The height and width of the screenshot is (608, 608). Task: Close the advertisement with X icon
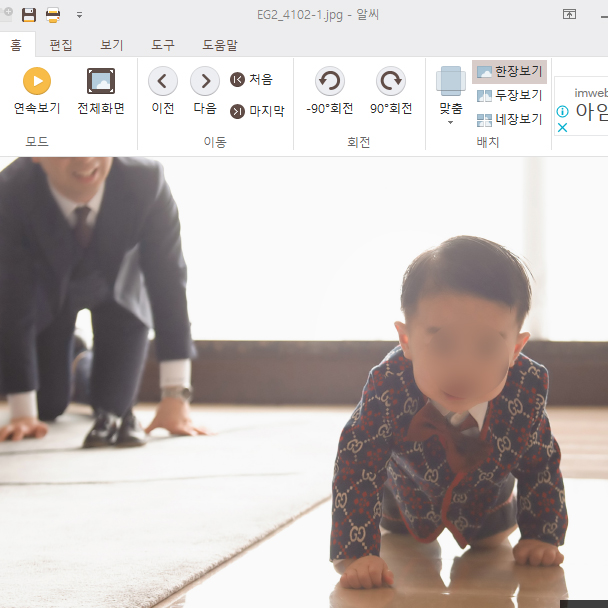click(562, 128)
